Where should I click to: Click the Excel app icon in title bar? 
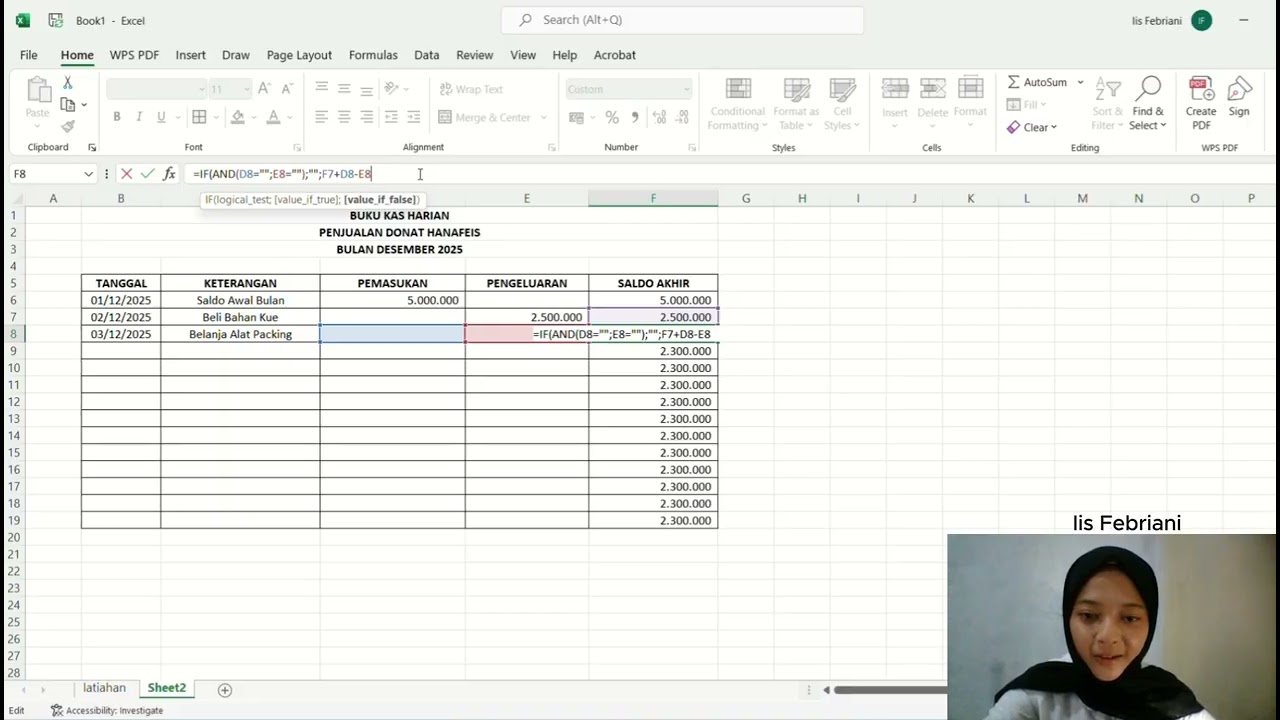[23, 20]
